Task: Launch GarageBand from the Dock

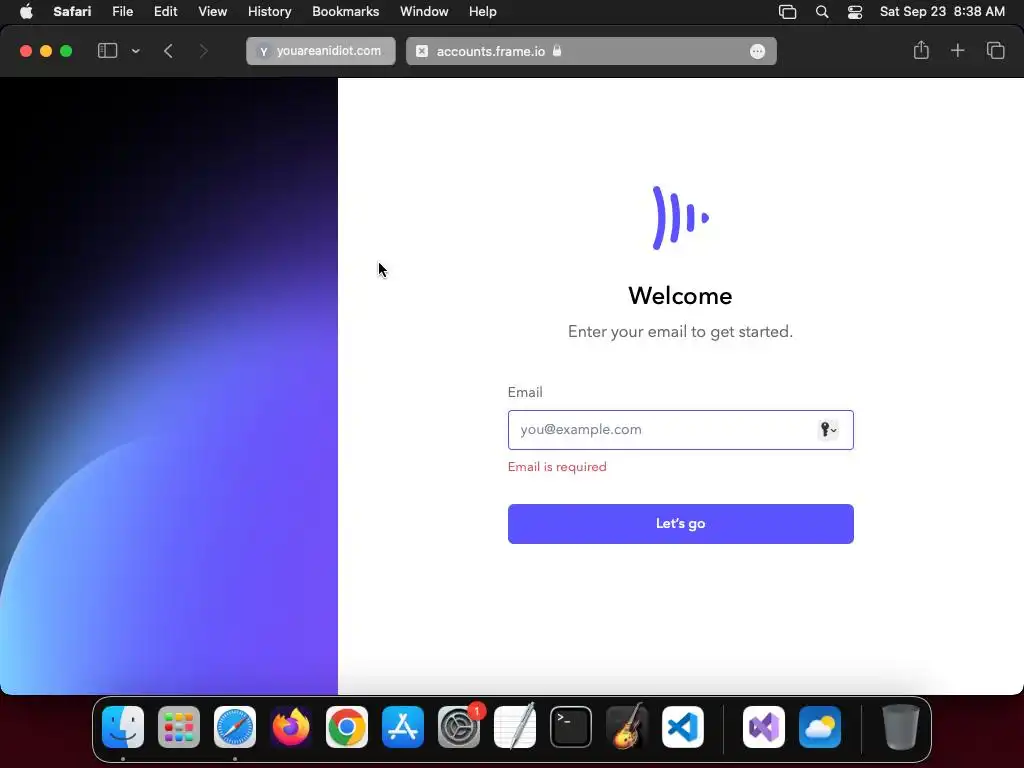Action: [627, 727]
